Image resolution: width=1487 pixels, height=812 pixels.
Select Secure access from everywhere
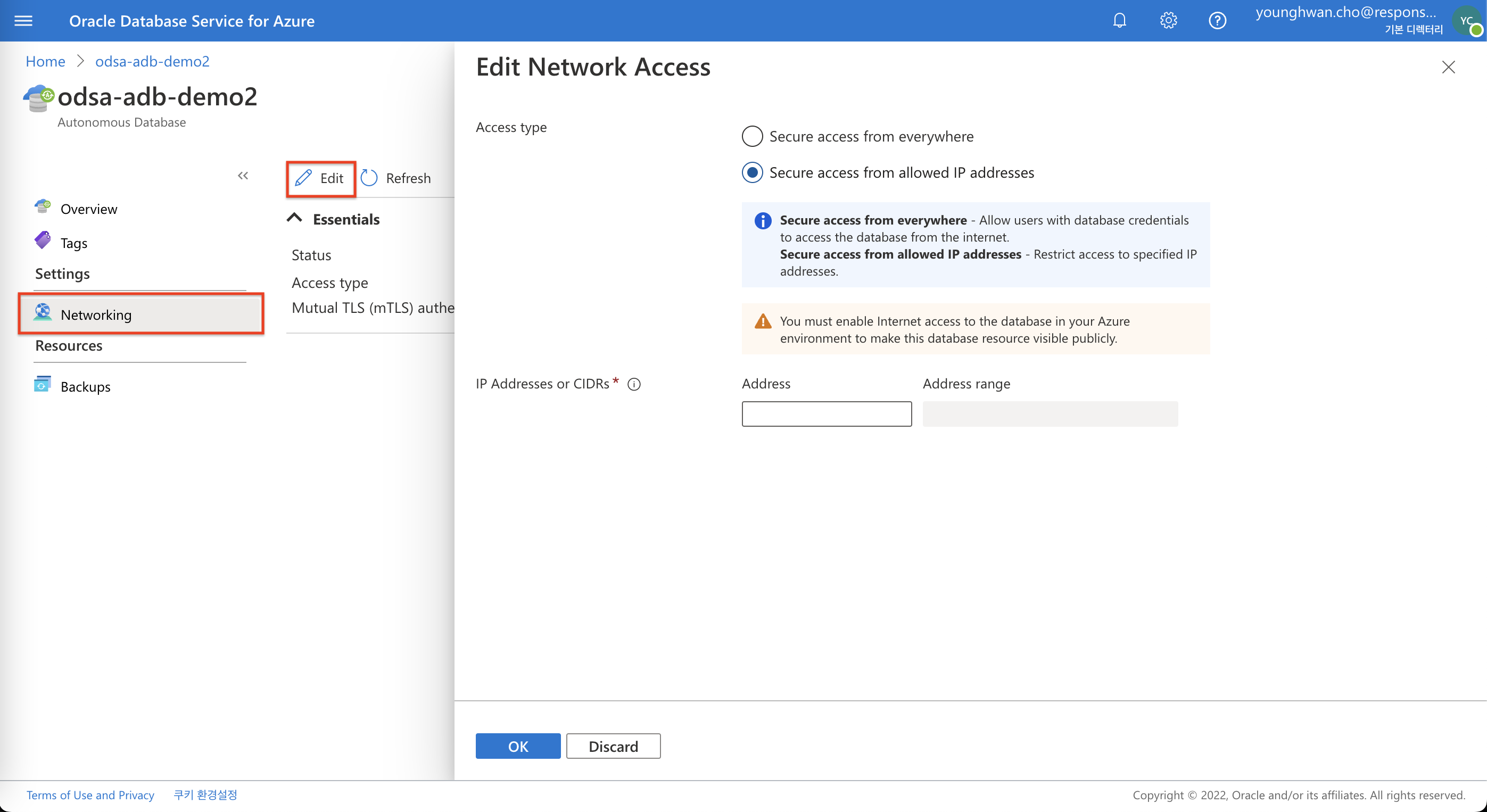click(752, 136)
